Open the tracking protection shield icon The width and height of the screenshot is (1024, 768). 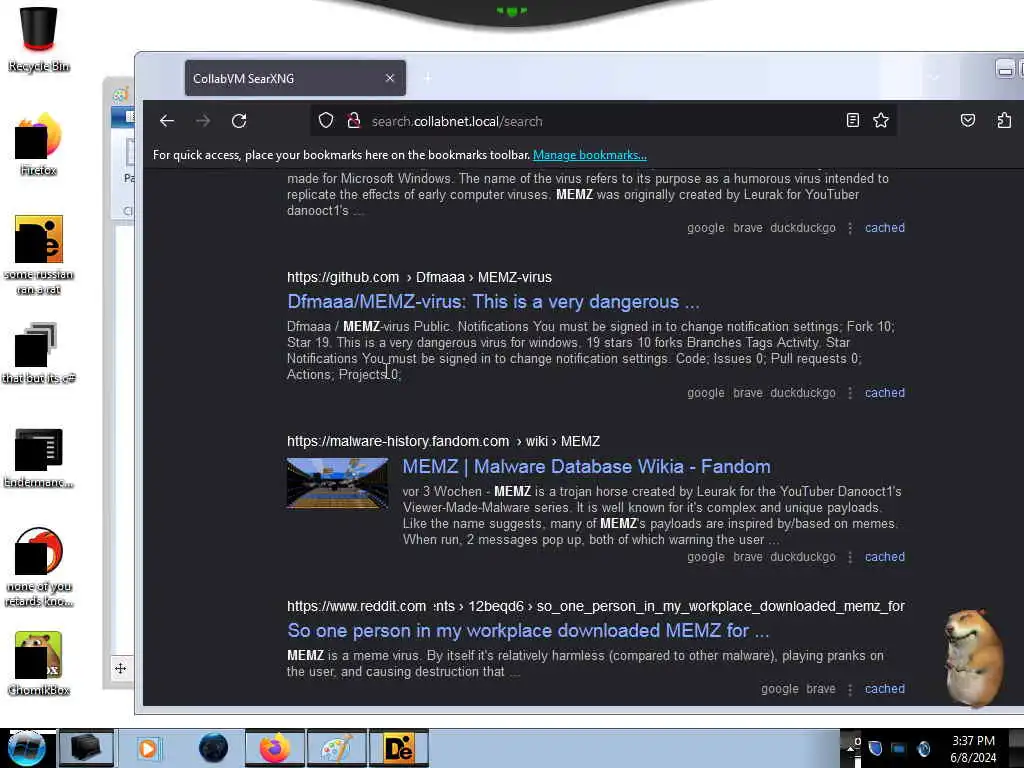(x=326, y=121)
